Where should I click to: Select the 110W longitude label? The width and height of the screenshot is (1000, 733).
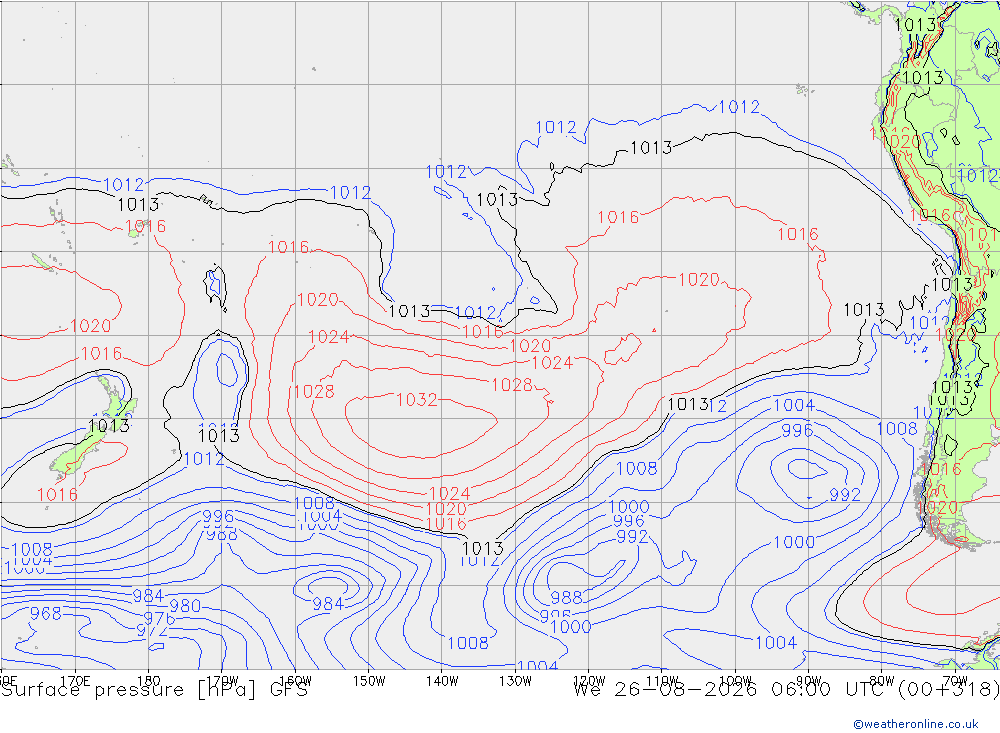(x=662, y=680)
